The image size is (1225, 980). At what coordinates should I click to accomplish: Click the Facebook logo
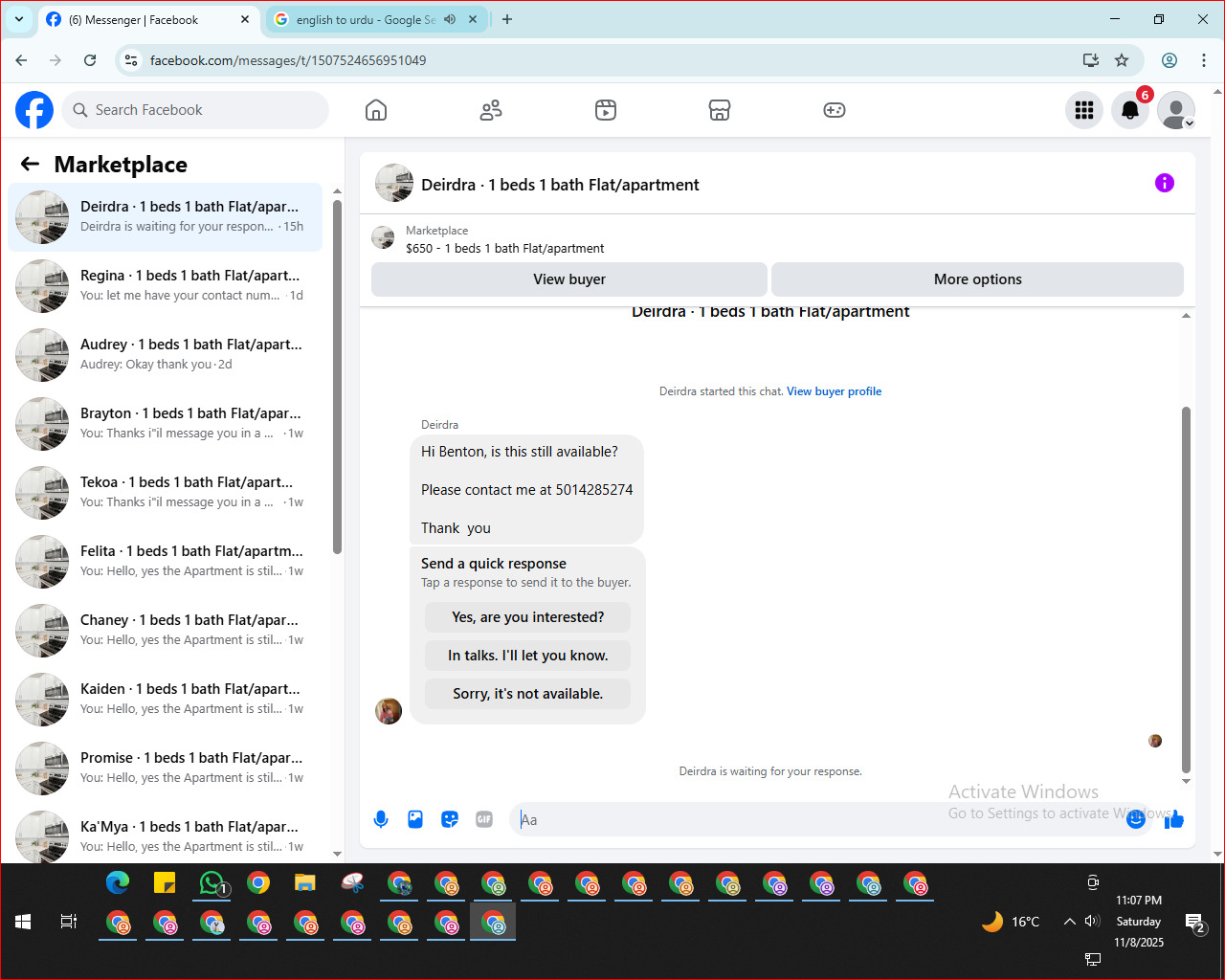[x=34, y=110]
